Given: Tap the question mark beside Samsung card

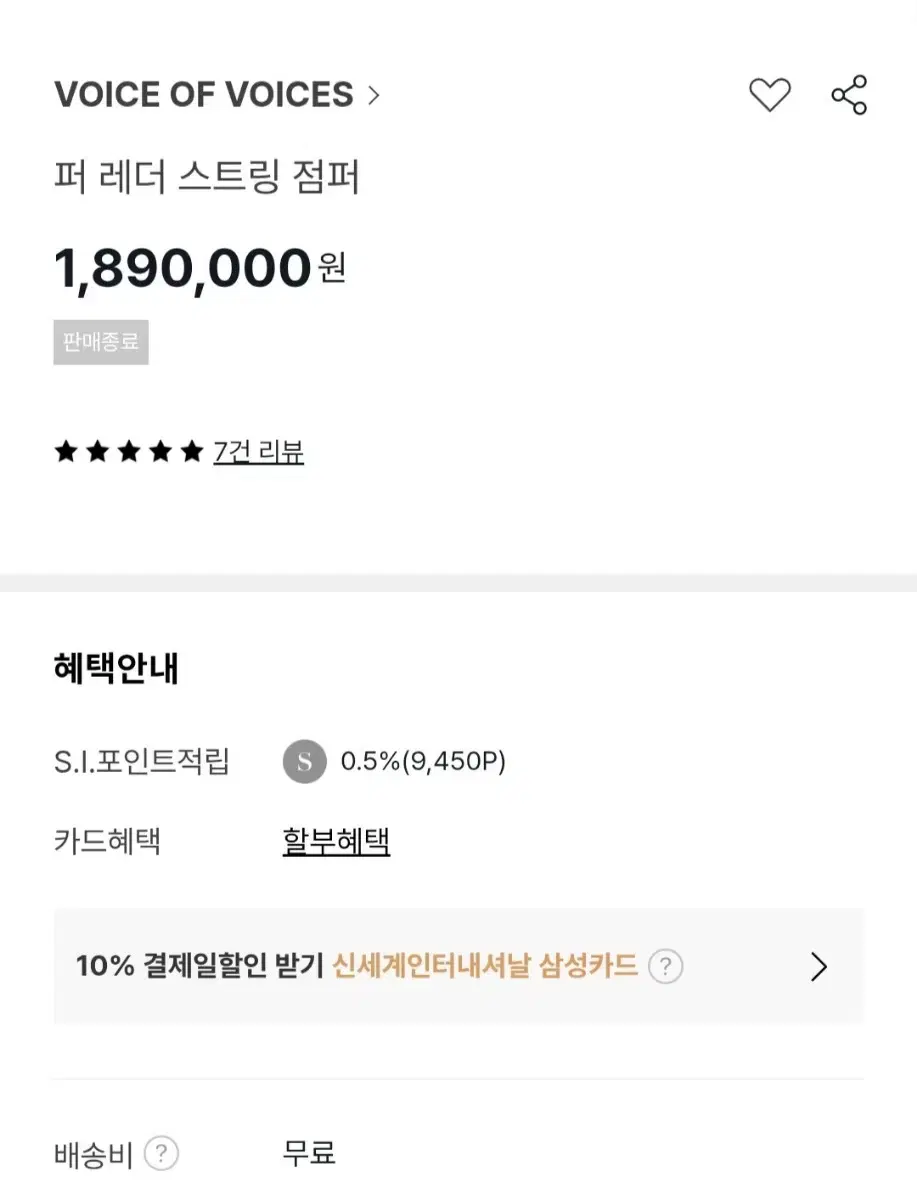Looking at the screenshot, I should coord(665,967).
